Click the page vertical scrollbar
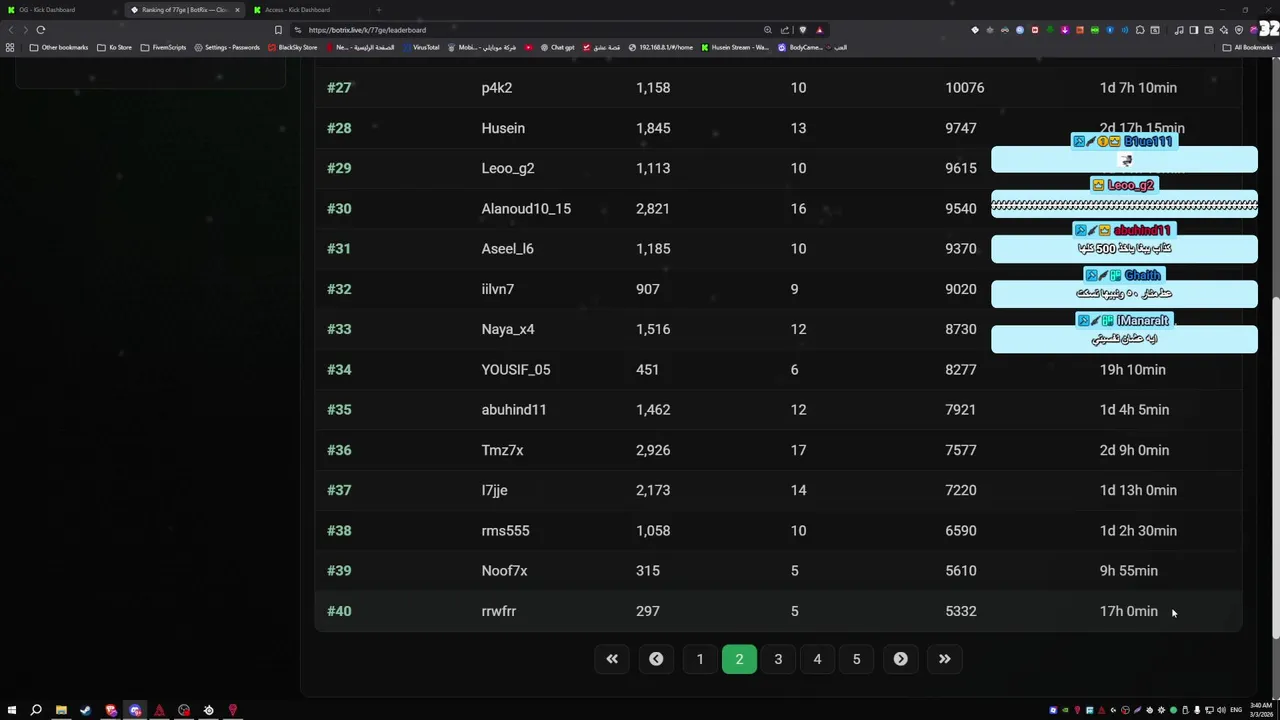This screenshot has width=1280, height=720. click(1275, 470)
